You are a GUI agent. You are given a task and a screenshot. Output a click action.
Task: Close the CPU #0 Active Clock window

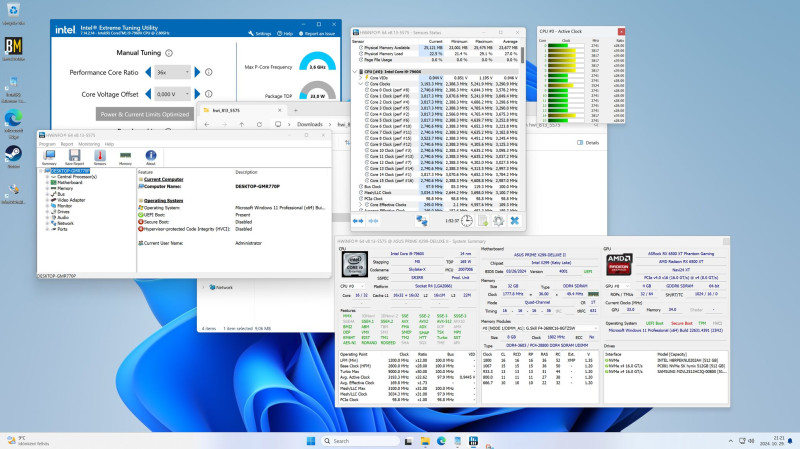click(x=621, y=32)
